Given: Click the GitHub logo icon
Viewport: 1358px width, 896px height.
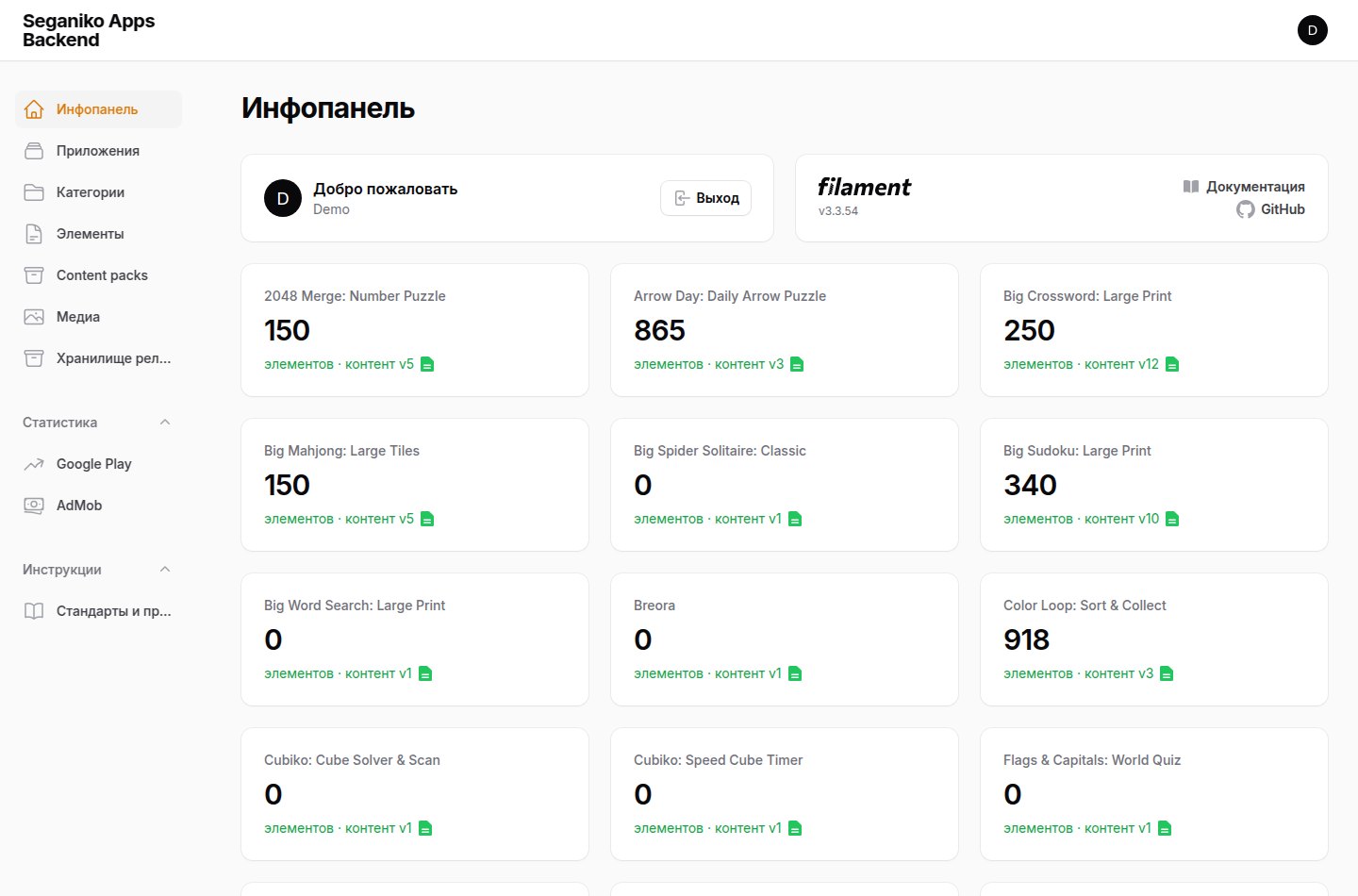Looking at the screenshot, I should point(1246,209).
